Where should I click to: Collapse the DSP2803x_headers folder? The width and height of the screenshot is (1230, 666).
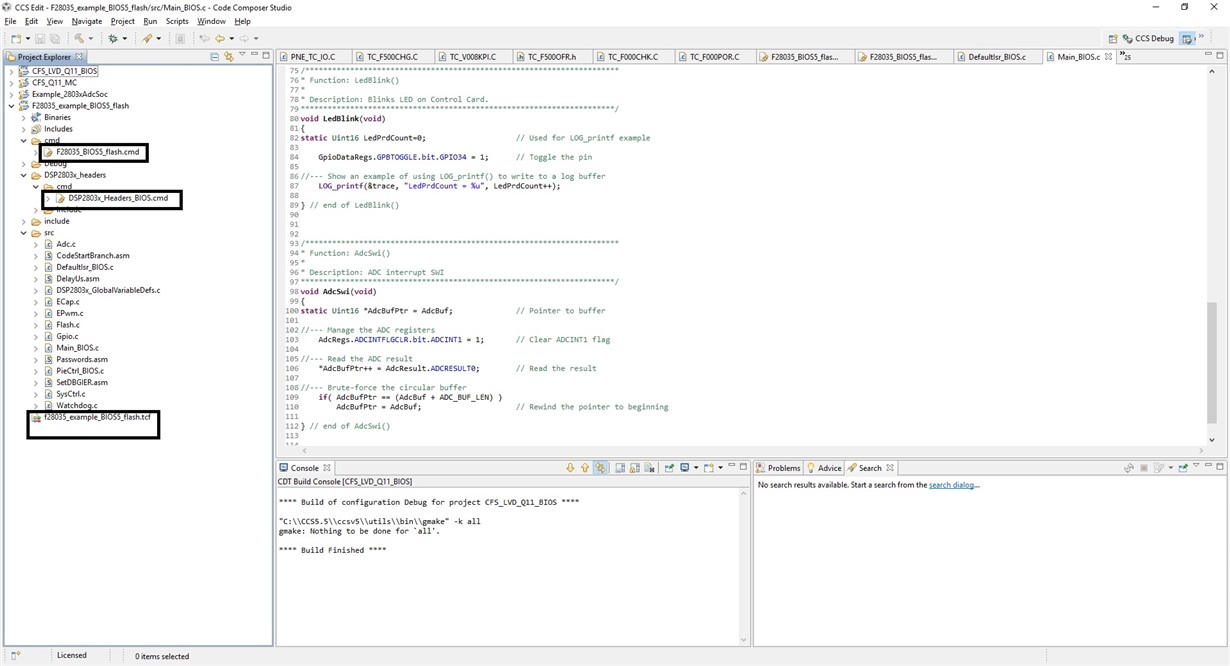click(24, 175)
